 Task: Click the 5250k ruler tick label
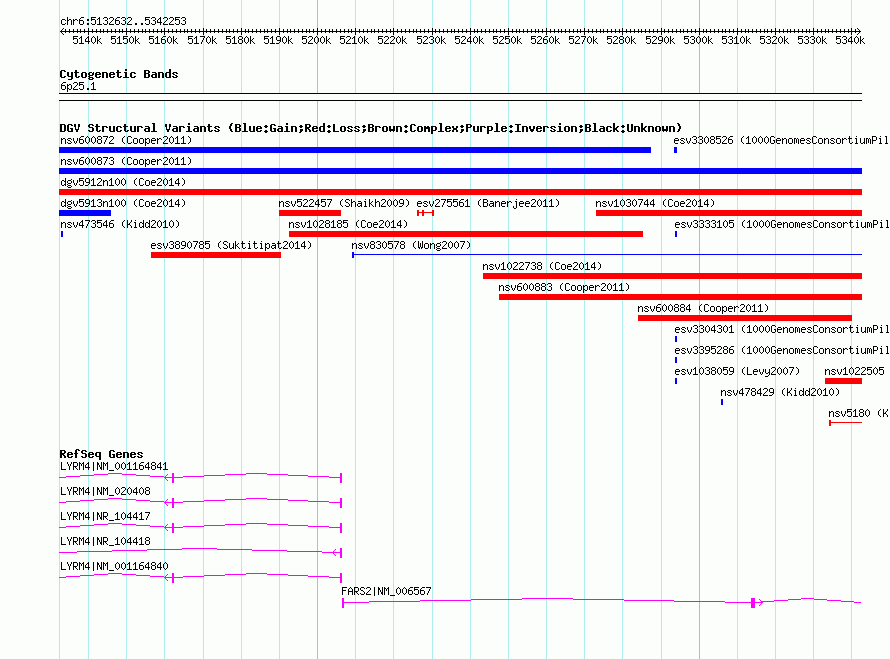507,40
